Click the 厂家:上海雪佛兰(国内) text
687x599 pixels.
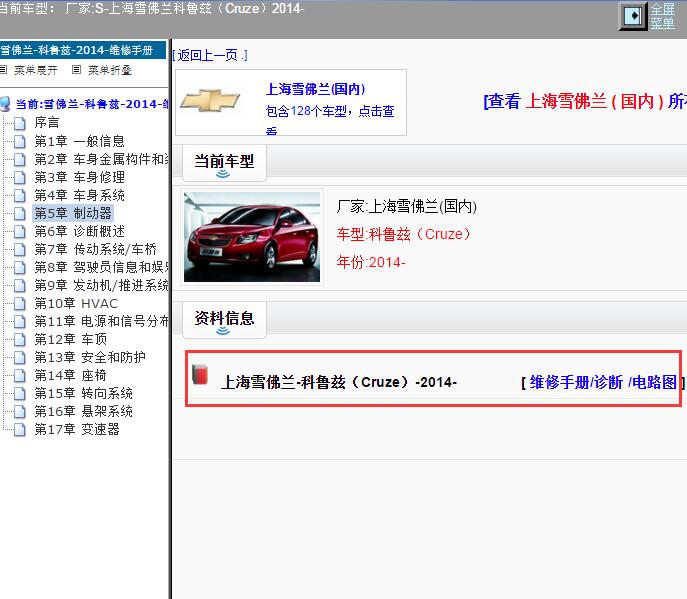click(407, 206)
